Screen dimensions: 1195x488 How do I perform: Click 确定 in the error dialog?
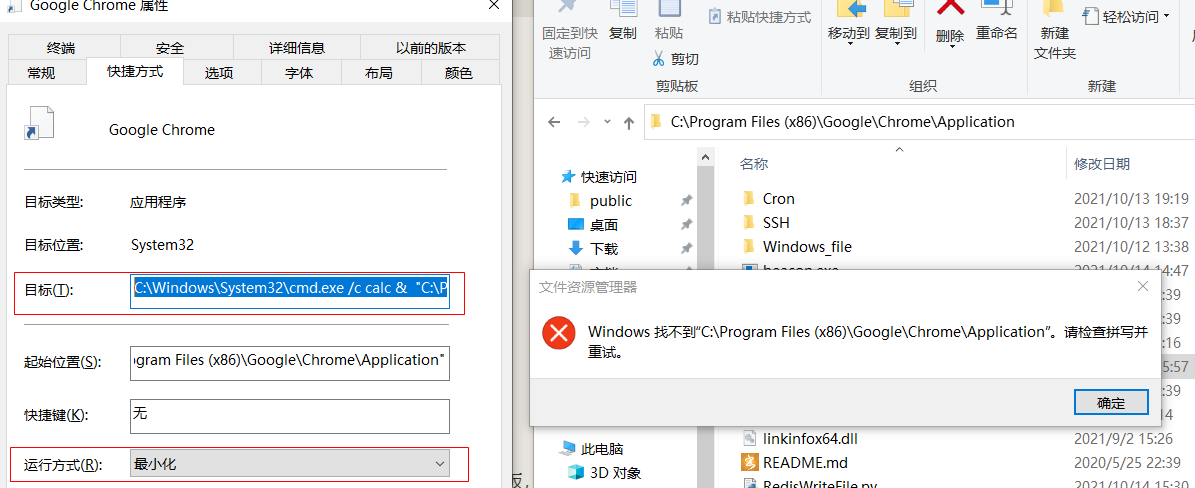(x=1110, y=403)
